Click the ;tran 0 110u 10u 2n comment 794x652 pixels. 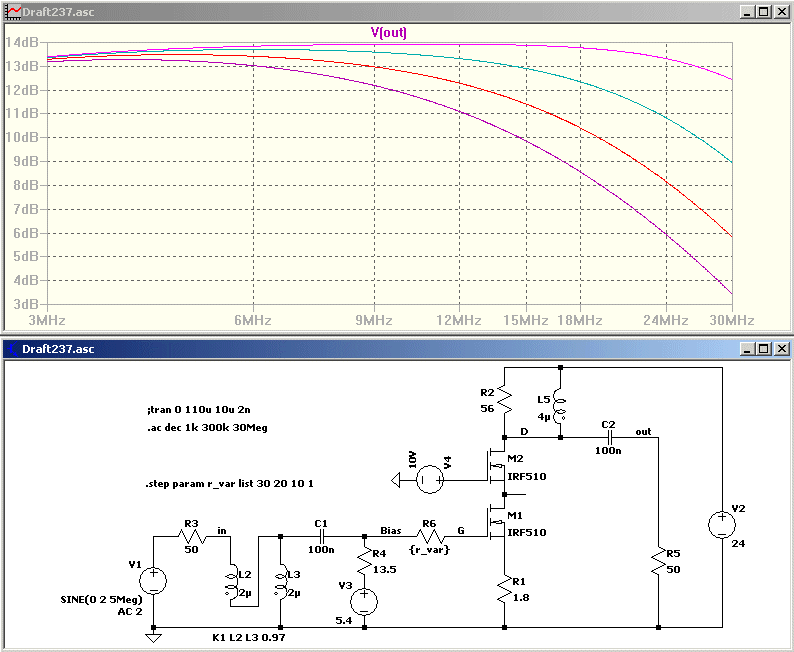(x=198, y=410)
